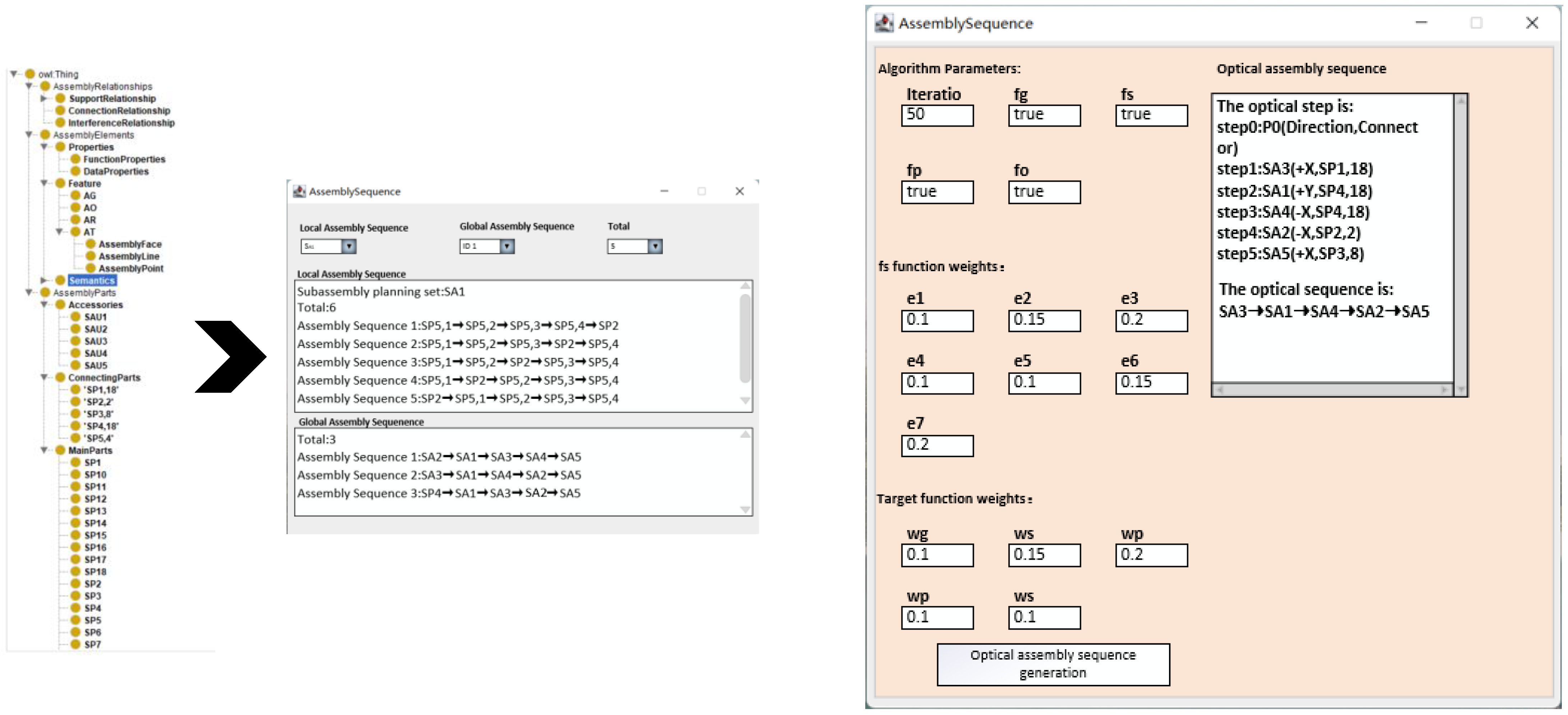Collapse the ConnectingParts tree node

pos(44,377)
